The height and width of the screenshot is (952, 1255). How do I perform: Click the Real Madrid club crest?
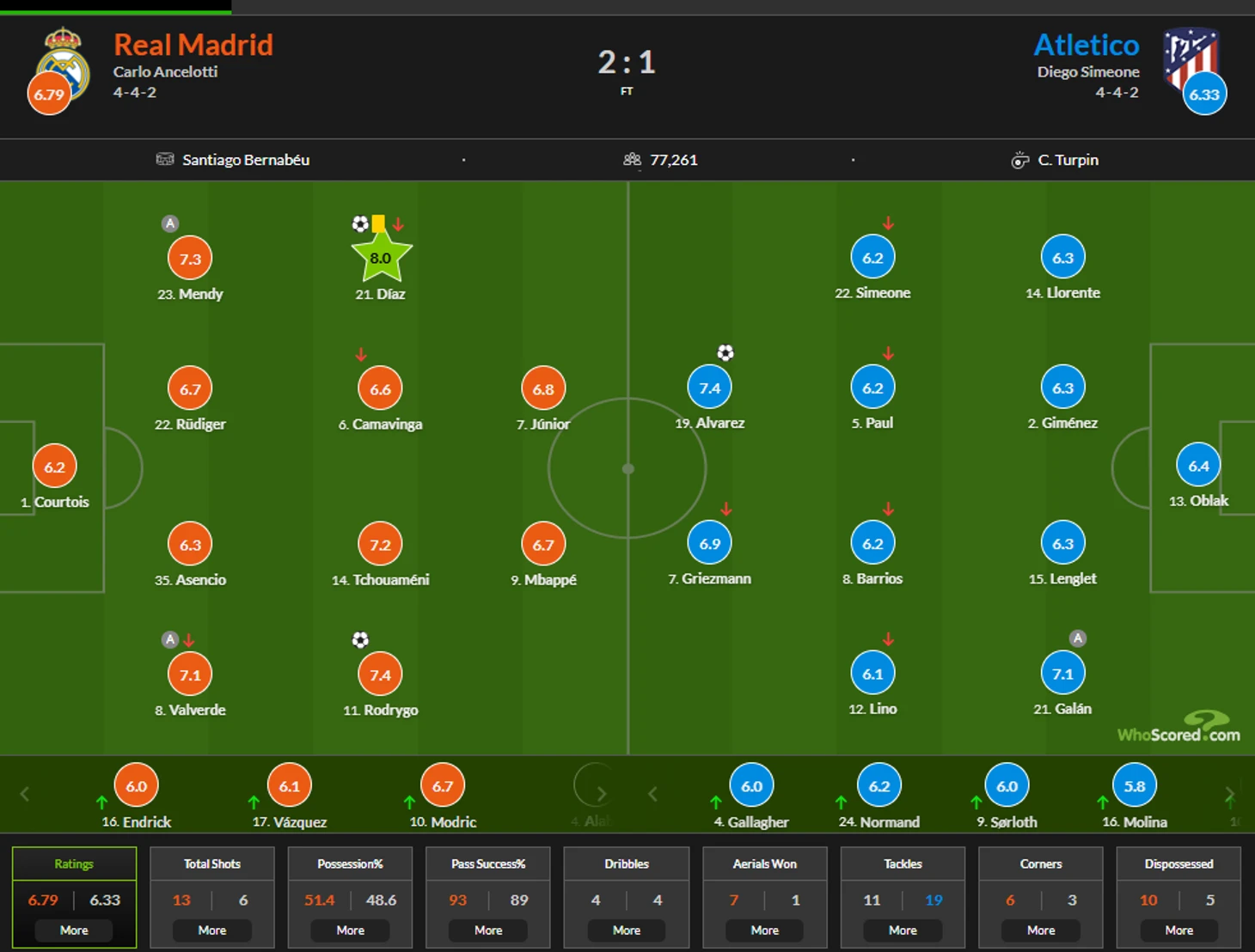pos(64,62)
